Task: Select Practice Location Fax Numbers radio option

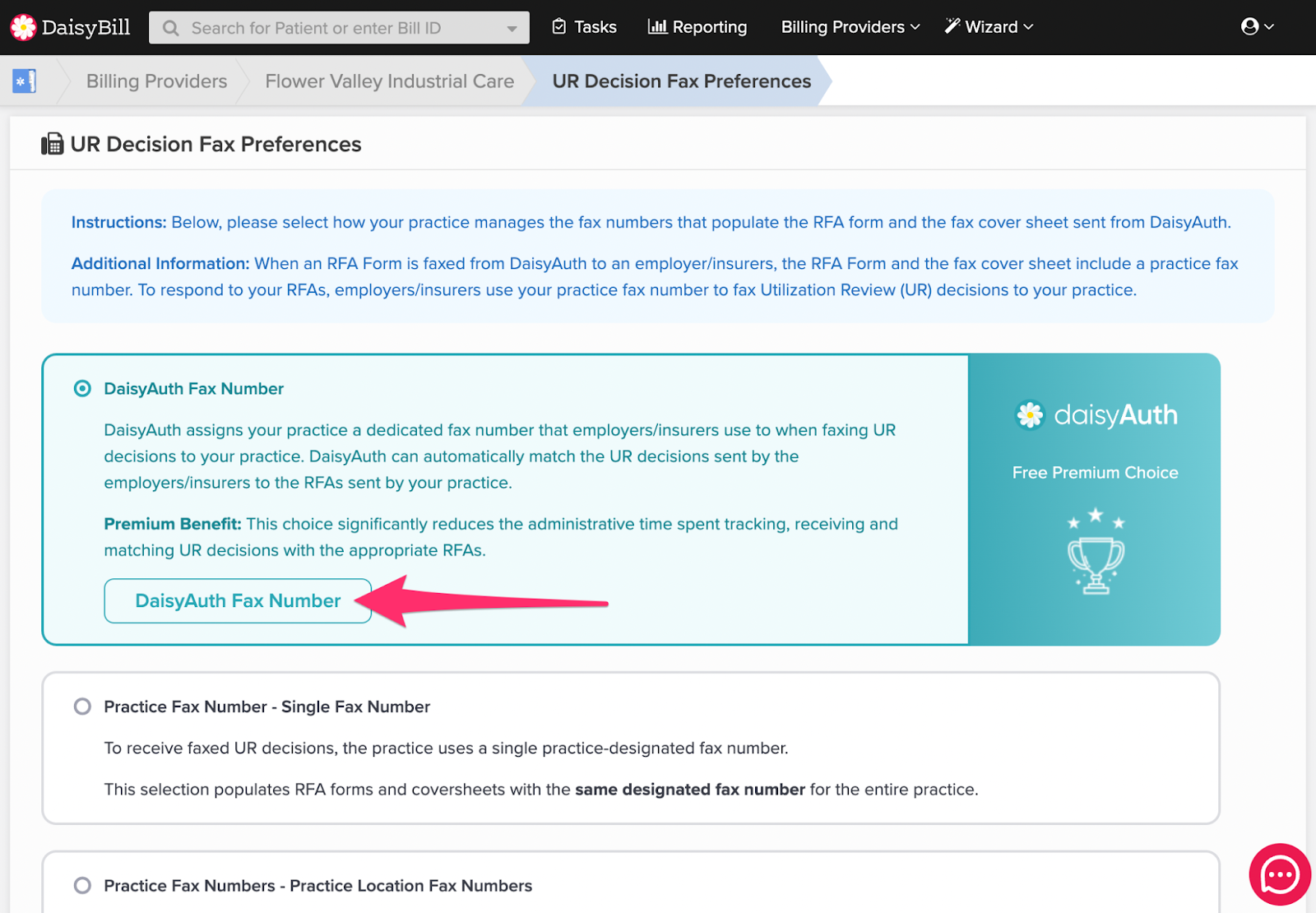Action: point(82,886)
